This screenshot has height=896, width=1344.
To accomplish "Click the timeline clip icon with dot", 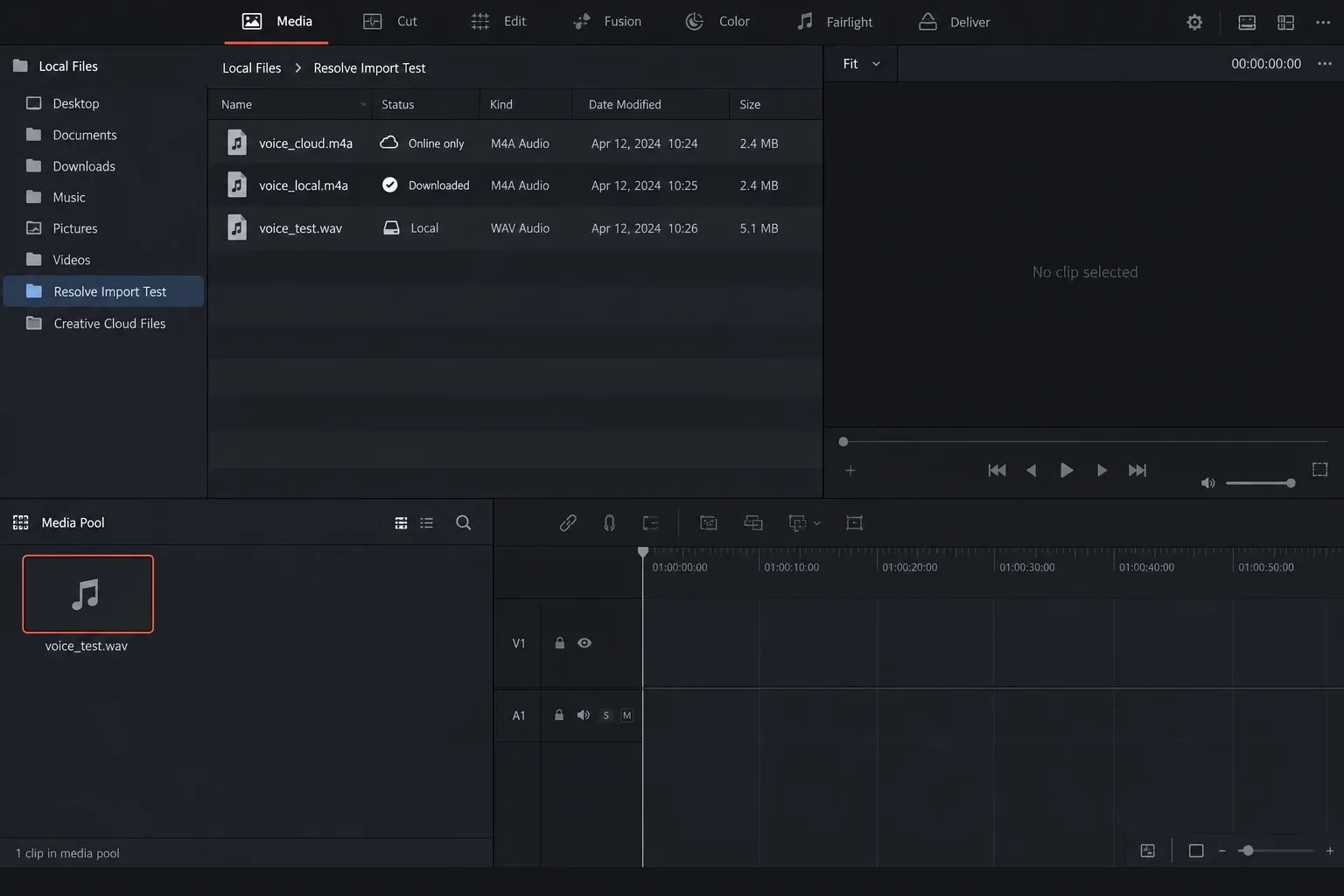I will (709, 522).
